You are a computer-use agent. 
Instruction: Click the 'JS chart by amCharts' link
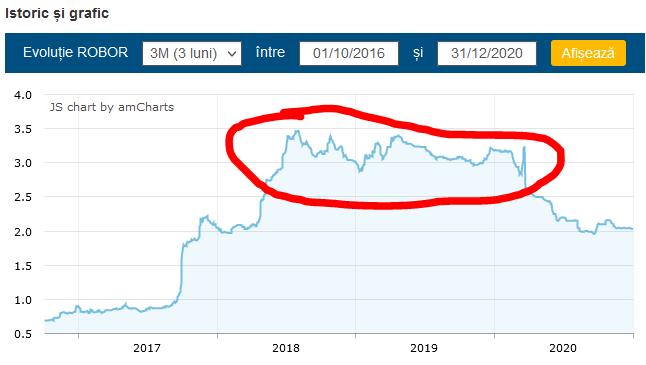tap(112, 107)
